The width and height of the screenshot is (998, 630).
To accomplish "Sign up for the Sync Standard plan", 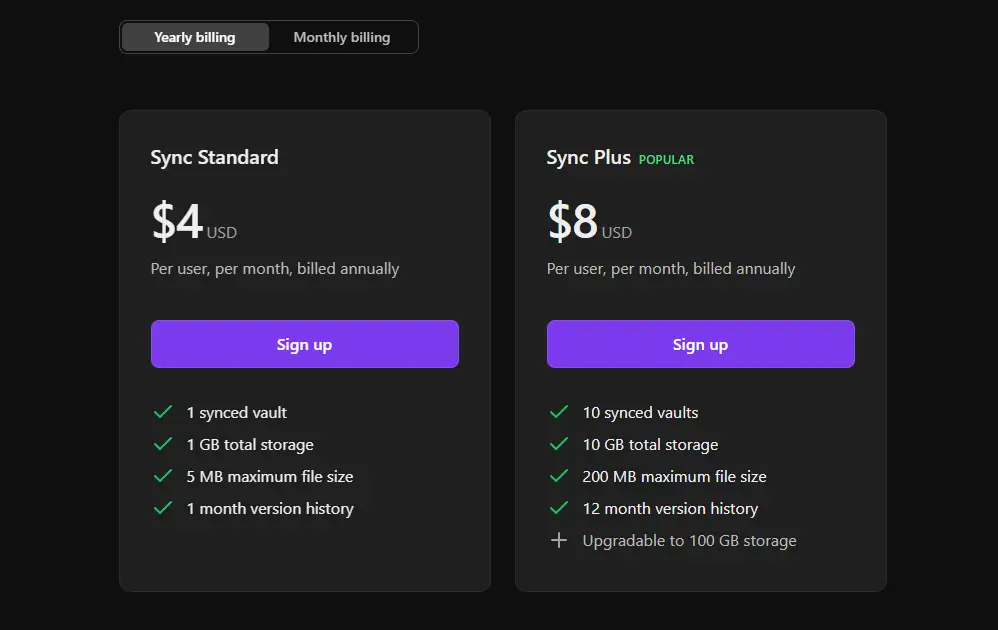I will coord(304,343).
